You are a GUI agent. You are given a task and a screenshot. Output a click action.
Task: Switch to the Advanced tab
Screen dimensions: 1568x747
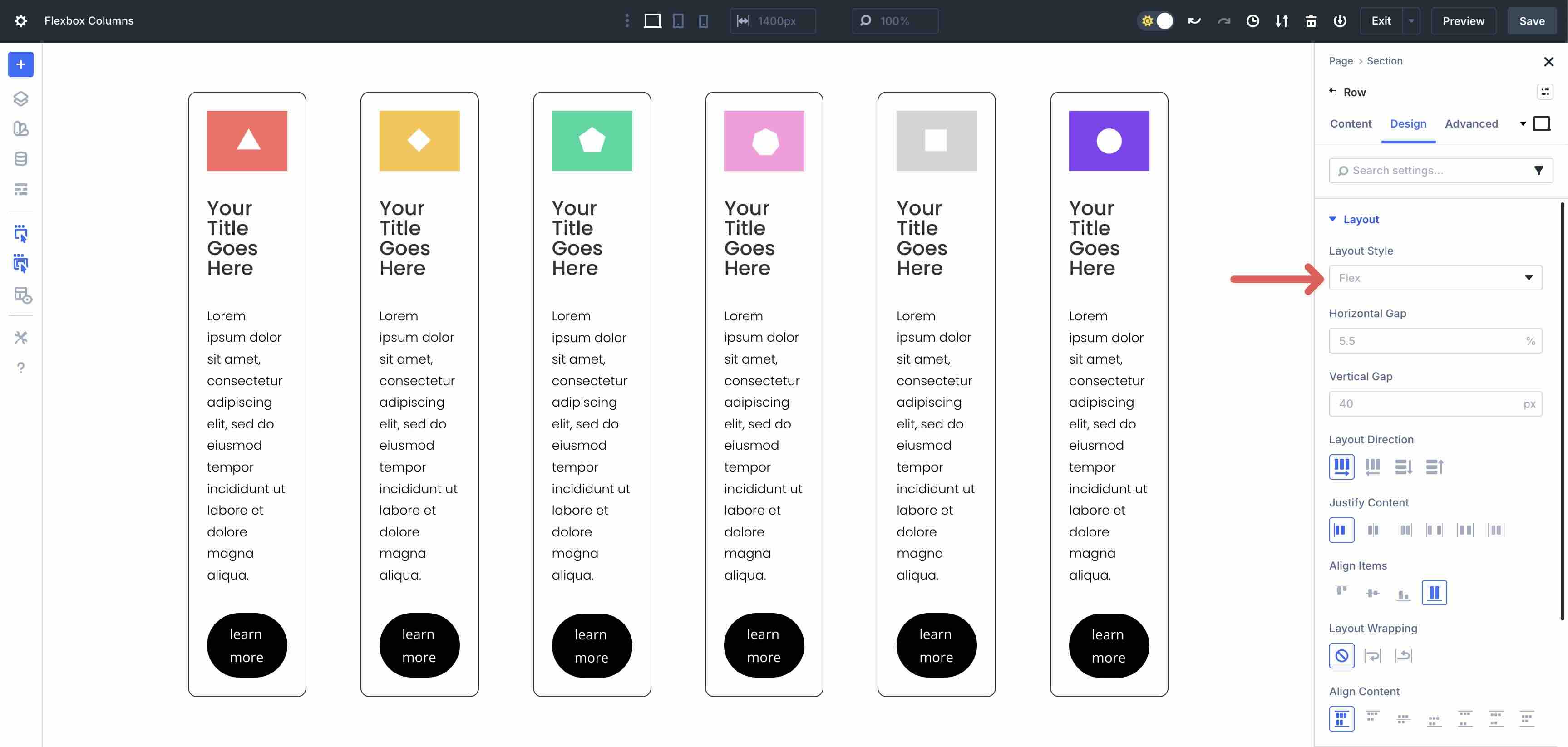click(1471, 123)
